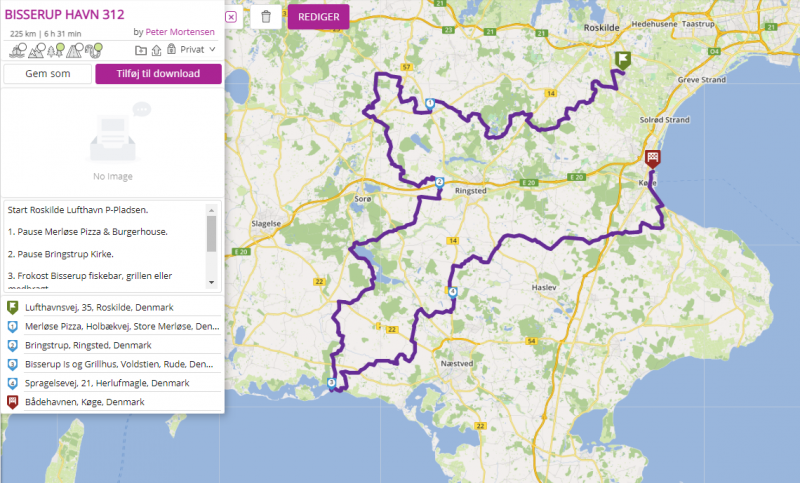The width and height of the screenshot is (800, 483).
Task: Toggle the coastal/sea route tag icon
Action: pos(18,50)
